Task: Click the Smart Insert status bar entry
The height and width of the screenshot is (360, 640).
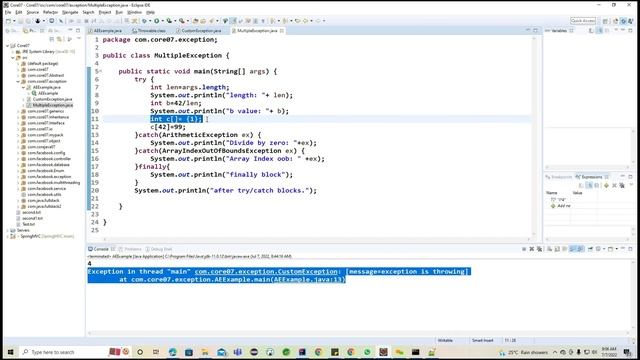Action: (x=482, y=340)
